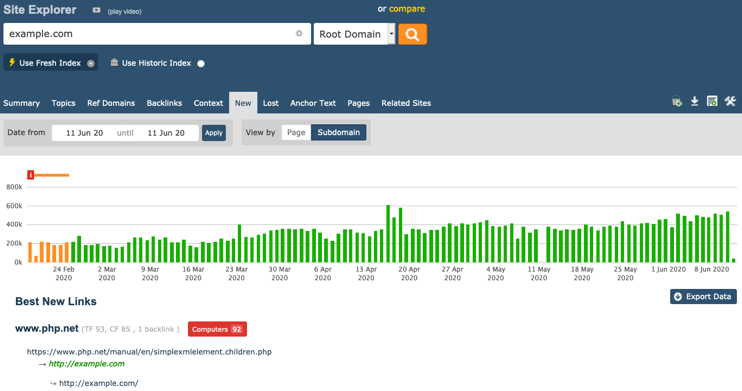The width and height of the screenshot is (742, 391).
Task: Click the 8 Jun 2020 axis label
Action: pos(712,269)
